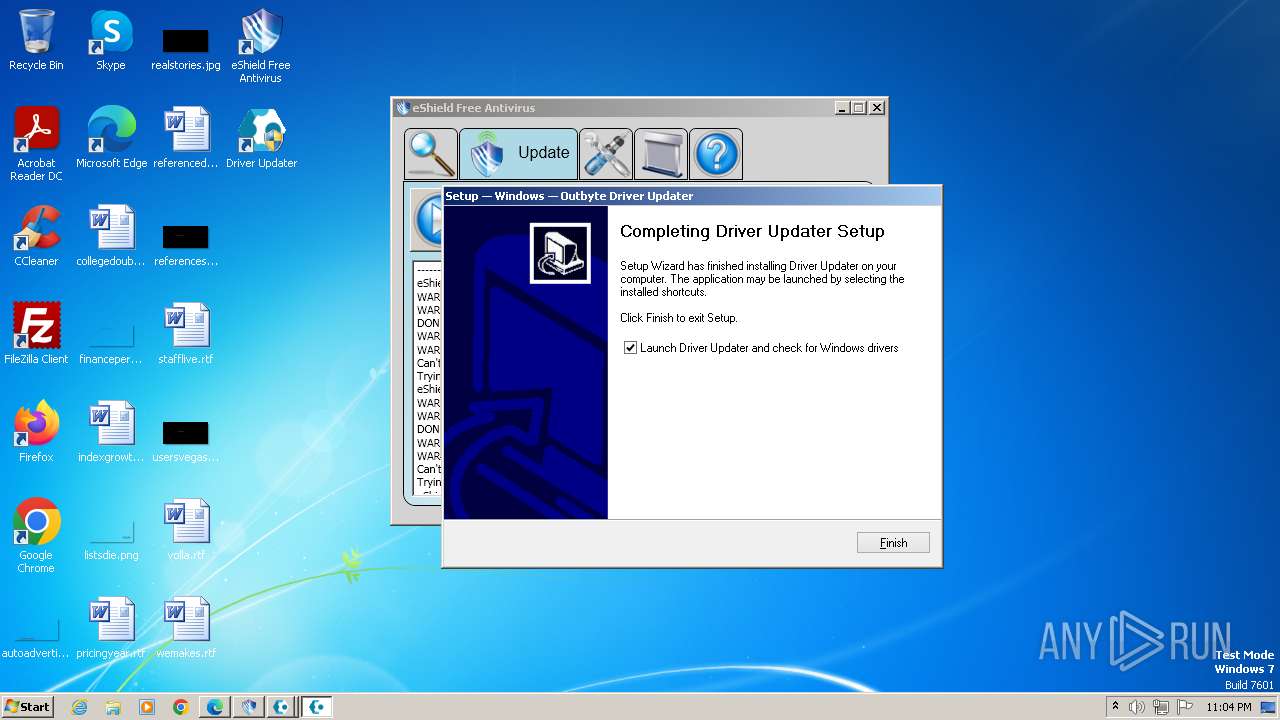
Task: Open Skype desktop shortcut
Action: click(111, 41)
